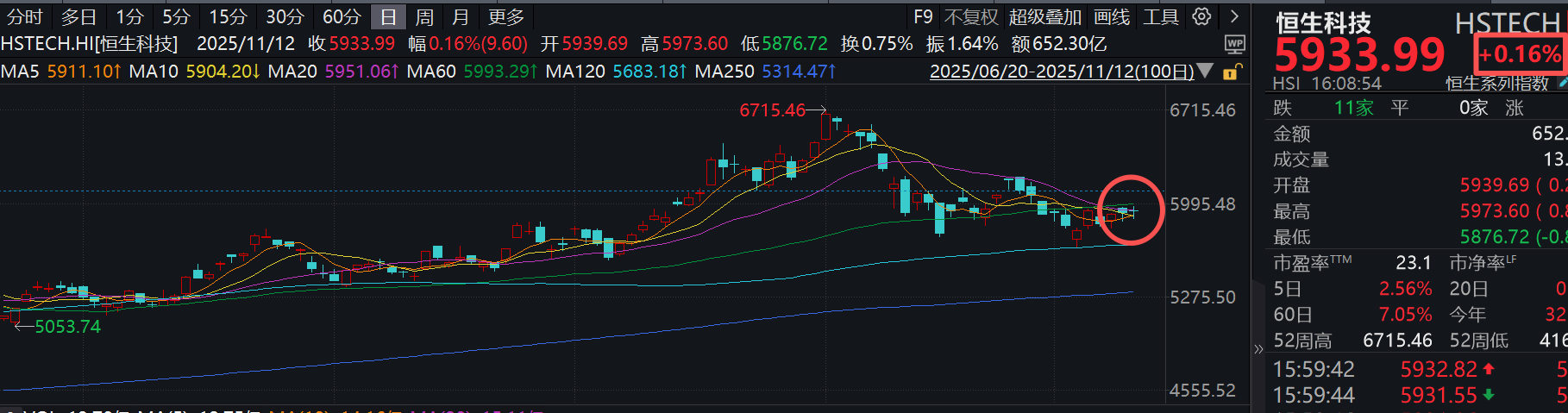Click the HSTECH.HI[恒生科技] title text
The image size is (1568, 413).
click(x=89, y=44)
